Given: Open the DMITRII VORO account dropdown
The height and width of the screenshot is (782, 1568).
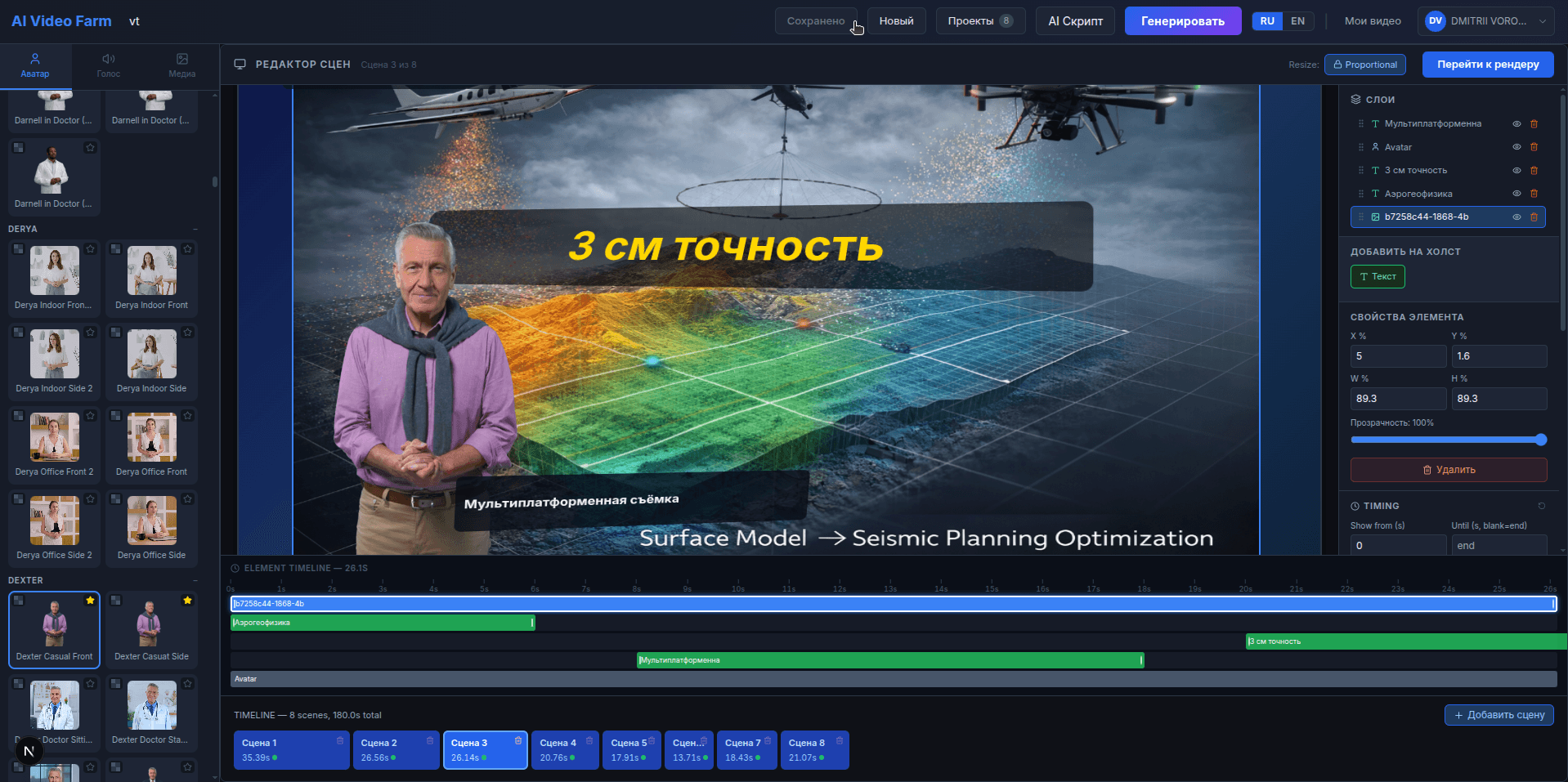Looking at the screenshot, I should (1485, 21).
